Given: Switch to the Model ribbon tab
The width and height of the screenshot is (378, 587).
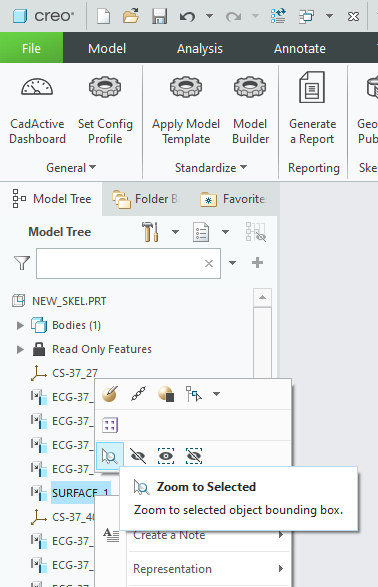Looking at the screenshot, I should click(107, 48).
